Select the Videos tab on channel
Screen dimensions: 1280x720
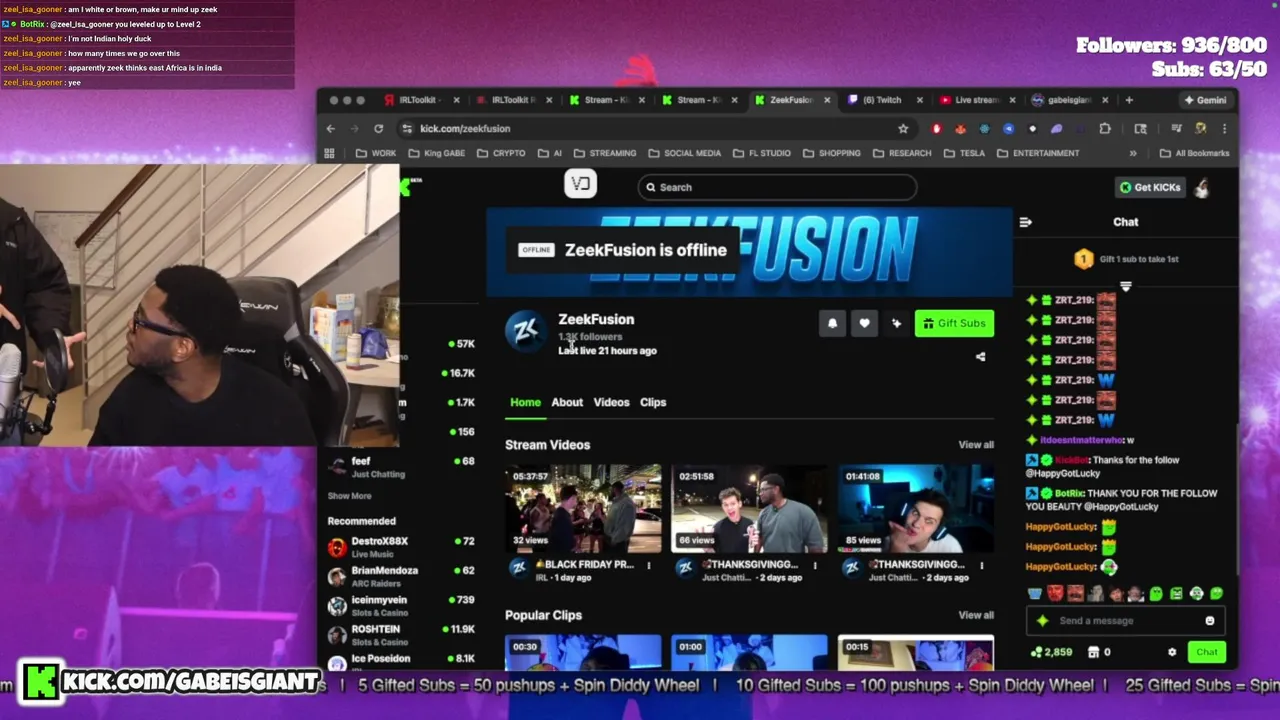[x=611, y=402]
